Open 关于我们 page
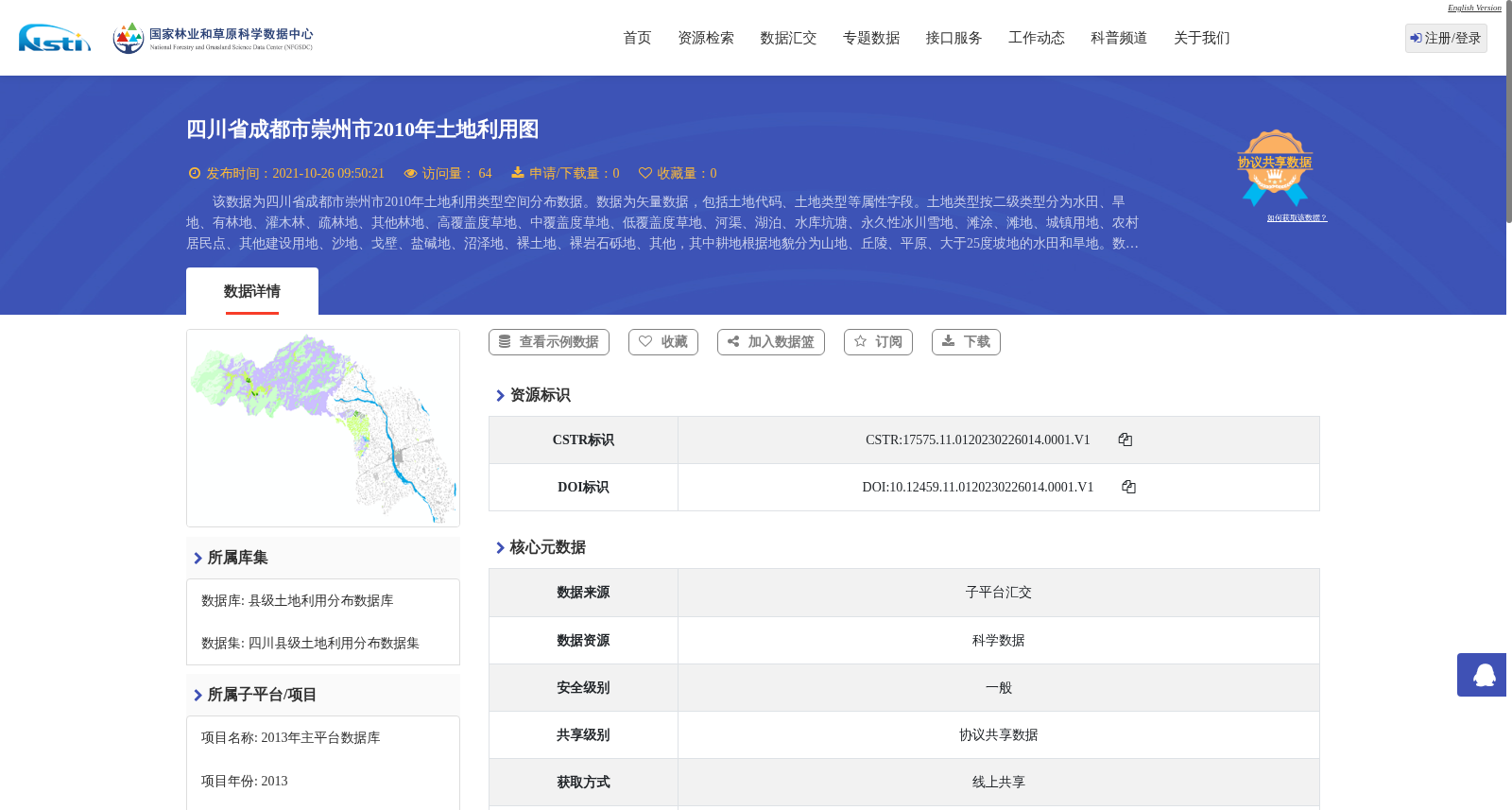Viewport: 1512px width, 810px height. point(1202,38)
